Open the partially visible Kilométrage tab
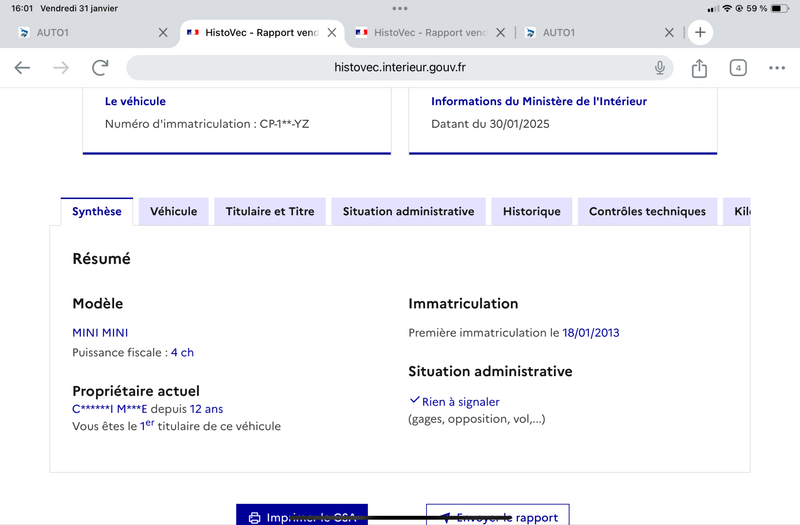Screen dimensions: 800x525 coord(737,211)
